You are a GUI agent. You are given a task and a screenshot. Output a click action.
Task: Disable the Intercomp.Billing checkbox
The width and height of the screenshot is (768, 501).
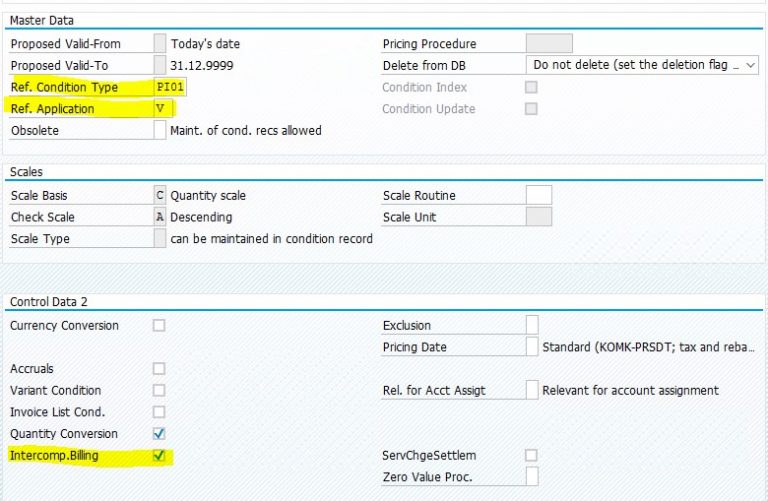pyautogui.click(x=159, y=456)
